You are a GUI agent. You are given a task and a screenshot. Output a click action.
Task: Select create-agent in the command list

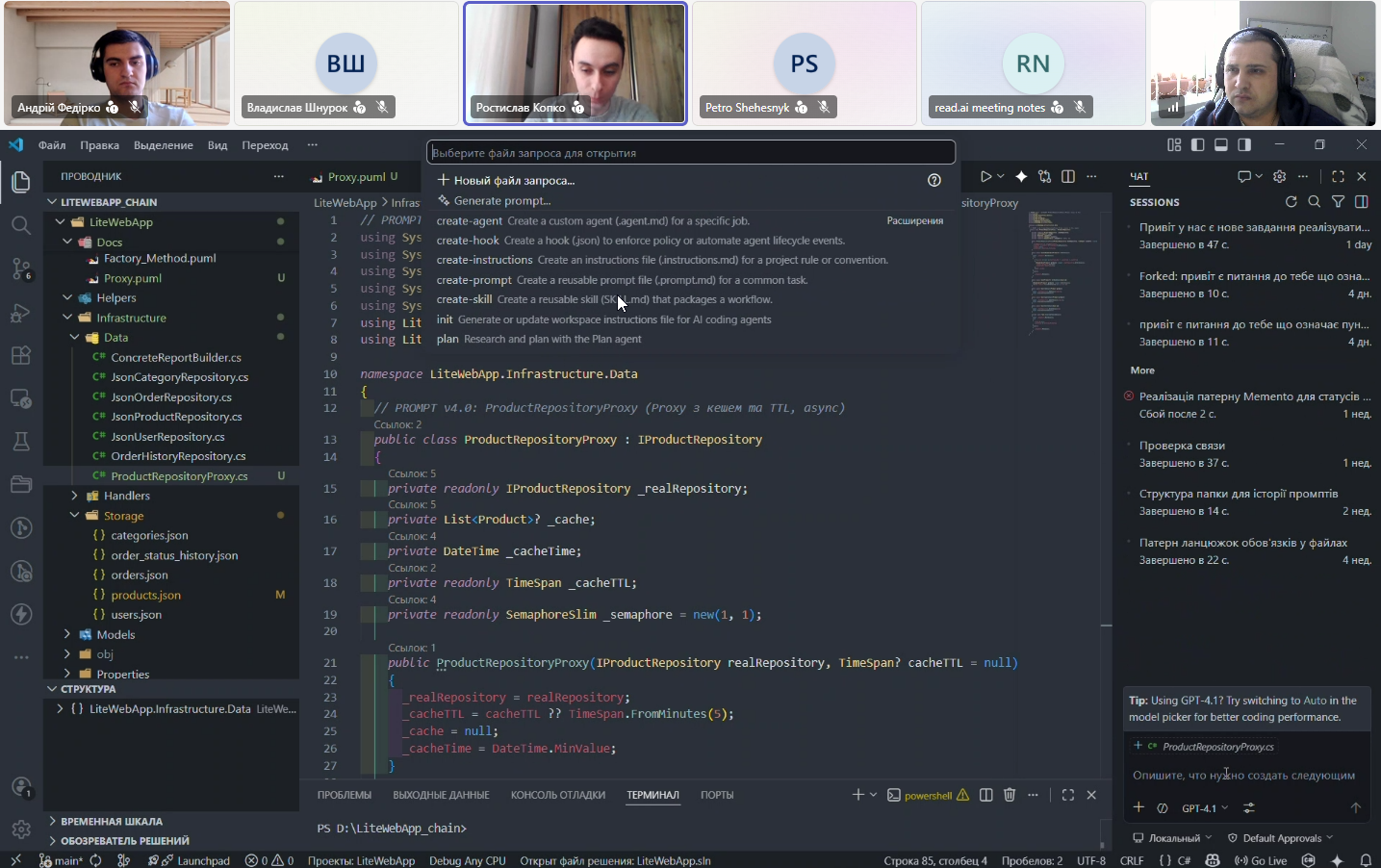click(x=469, y=221)
